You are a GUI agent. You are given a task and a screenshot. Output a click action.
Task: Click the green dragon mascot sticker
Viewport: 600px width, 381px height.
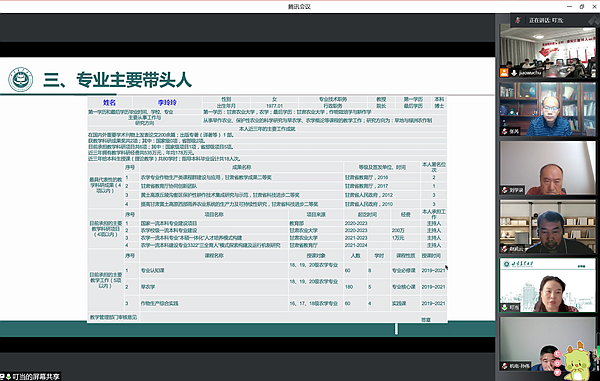[577, 361]
